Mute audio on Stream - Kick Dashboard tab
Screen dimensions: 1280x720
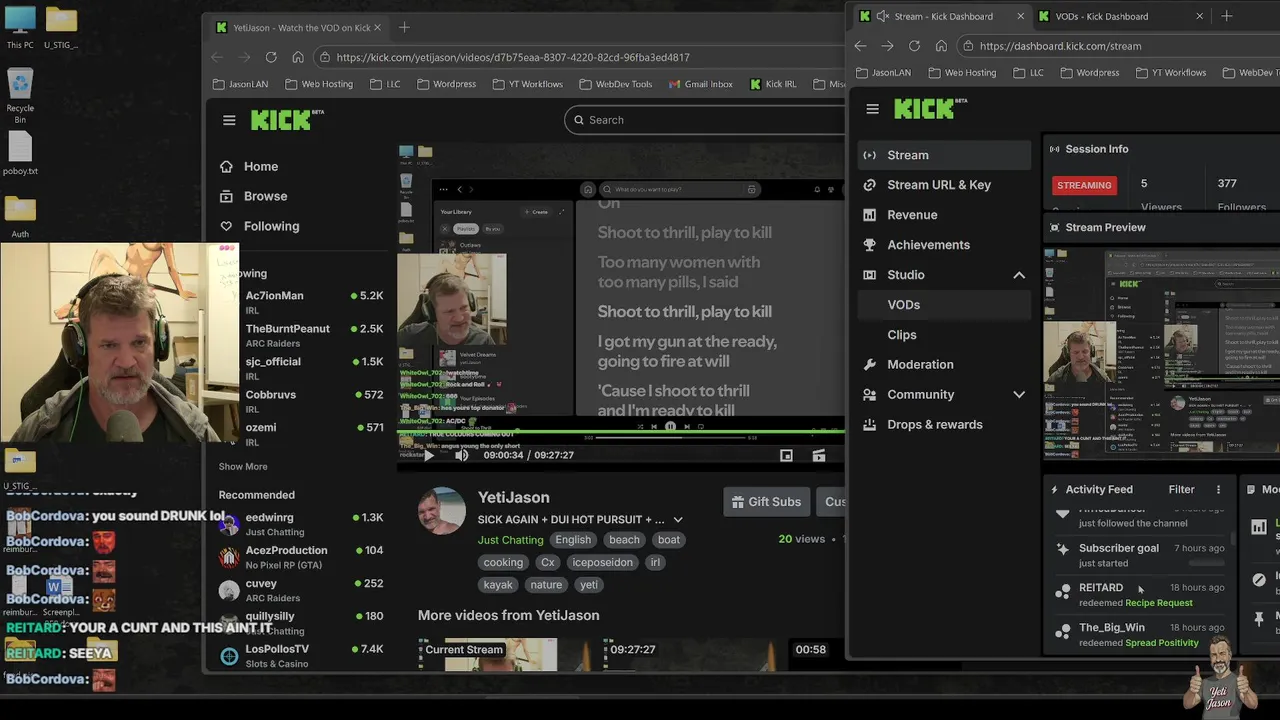click(x=882, y=16)
